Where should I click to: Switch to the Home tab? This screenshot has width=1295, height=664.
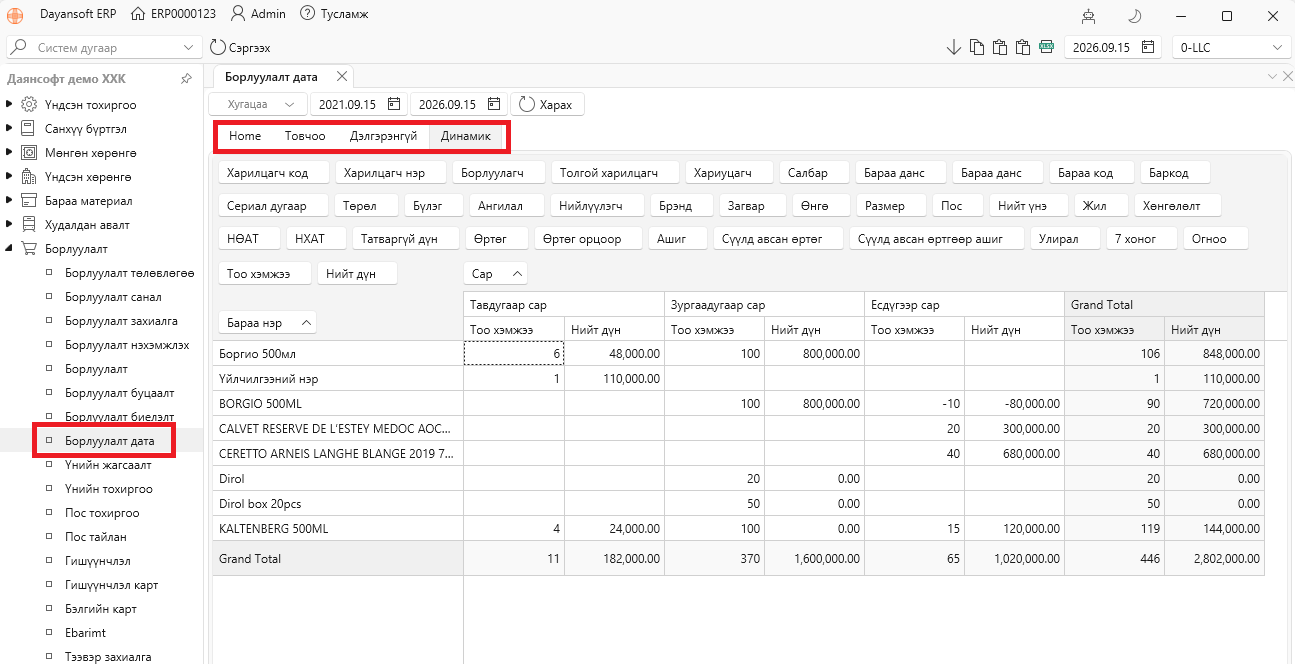tap(245, 136)
